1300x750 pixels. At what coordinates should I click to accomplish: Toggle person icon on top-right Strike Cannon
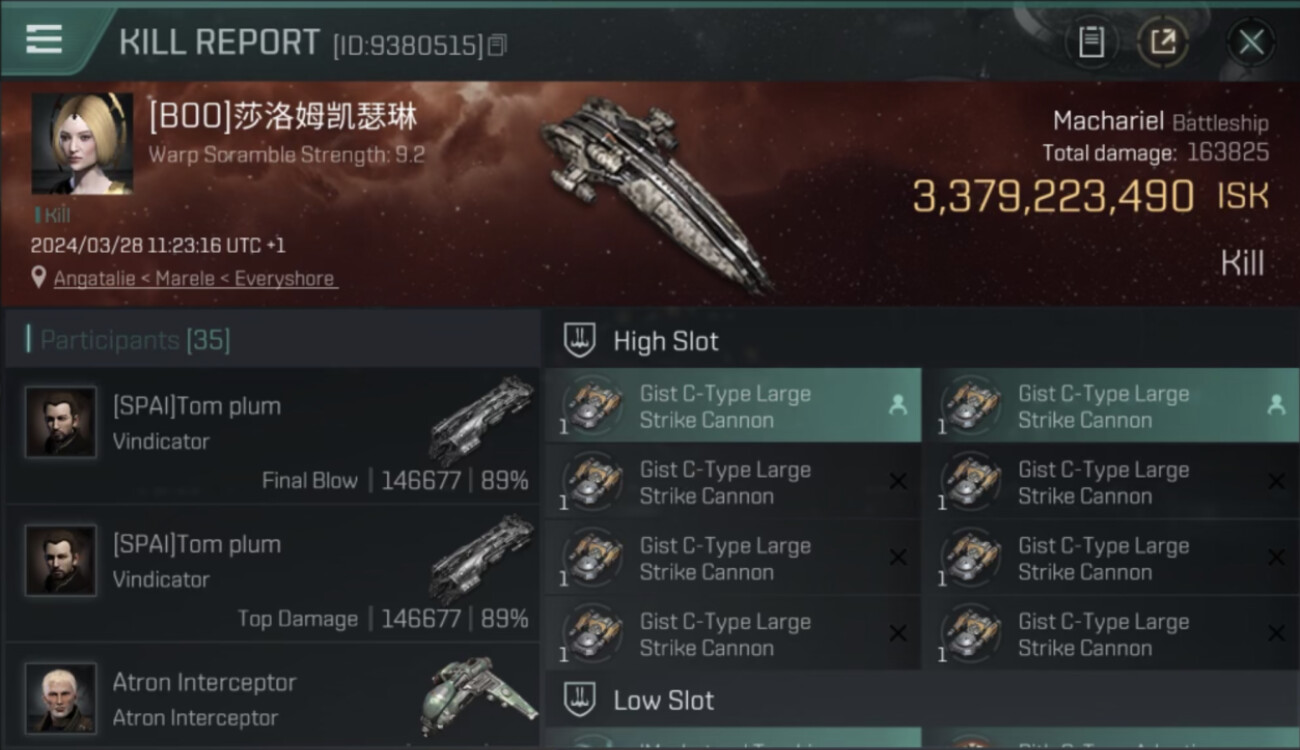click(1276, 404)
